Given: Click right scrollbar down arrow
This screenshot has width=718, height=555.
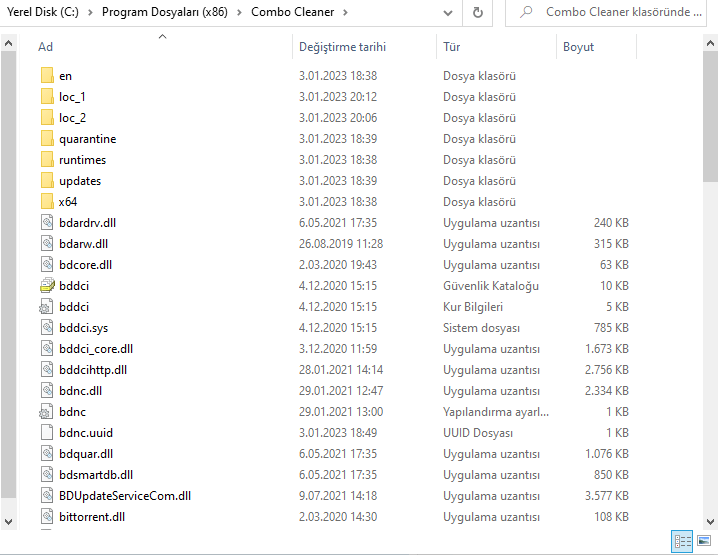Looking at the screenshot, I should click(x=710, y=521).
